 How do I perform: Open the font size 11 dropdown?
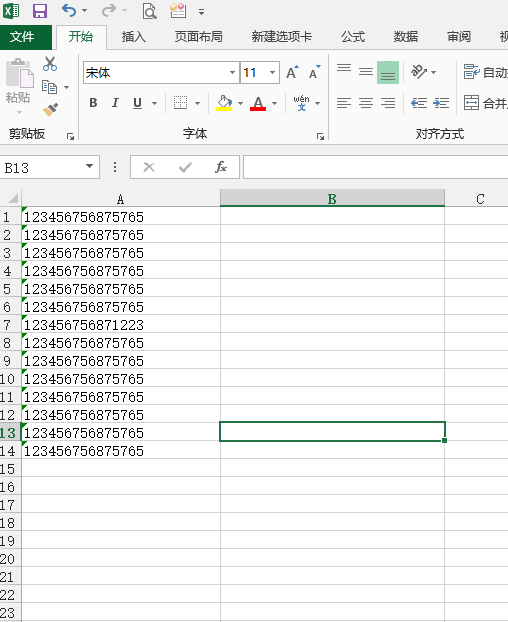[272, 72]
